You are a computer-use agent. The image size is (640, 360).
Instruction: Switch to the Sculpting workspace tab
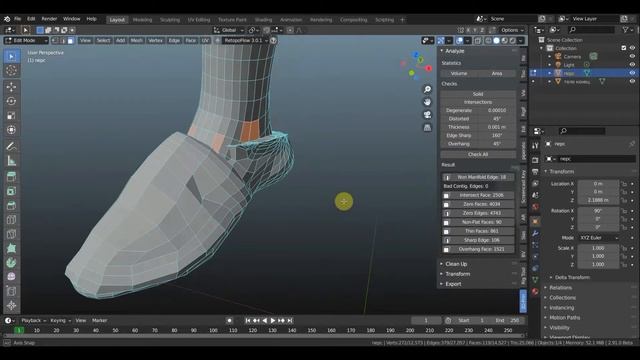(170, 20)
